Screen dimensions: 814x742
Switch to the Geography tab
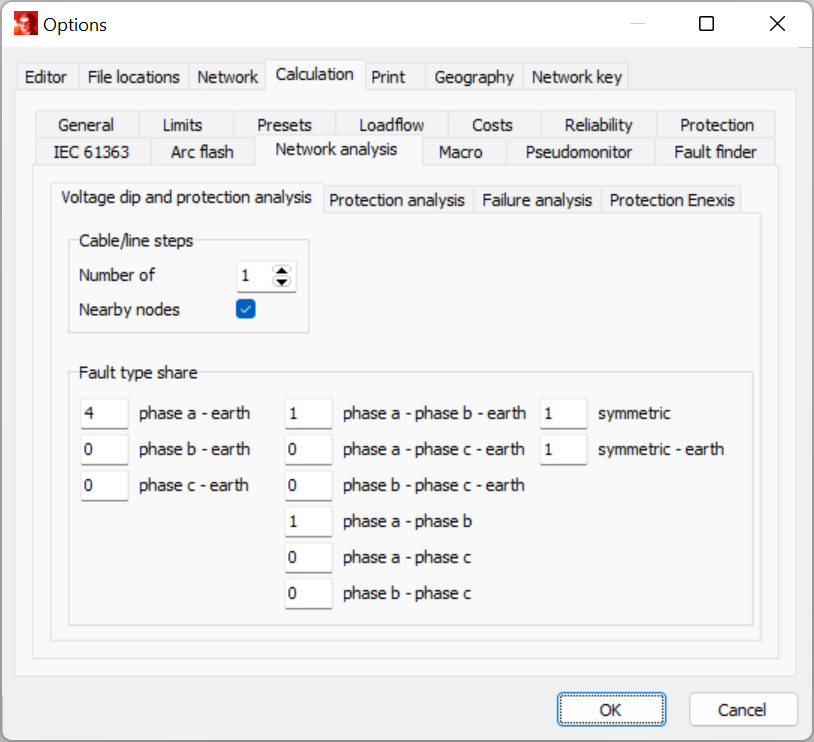click(x=474, y=77)
